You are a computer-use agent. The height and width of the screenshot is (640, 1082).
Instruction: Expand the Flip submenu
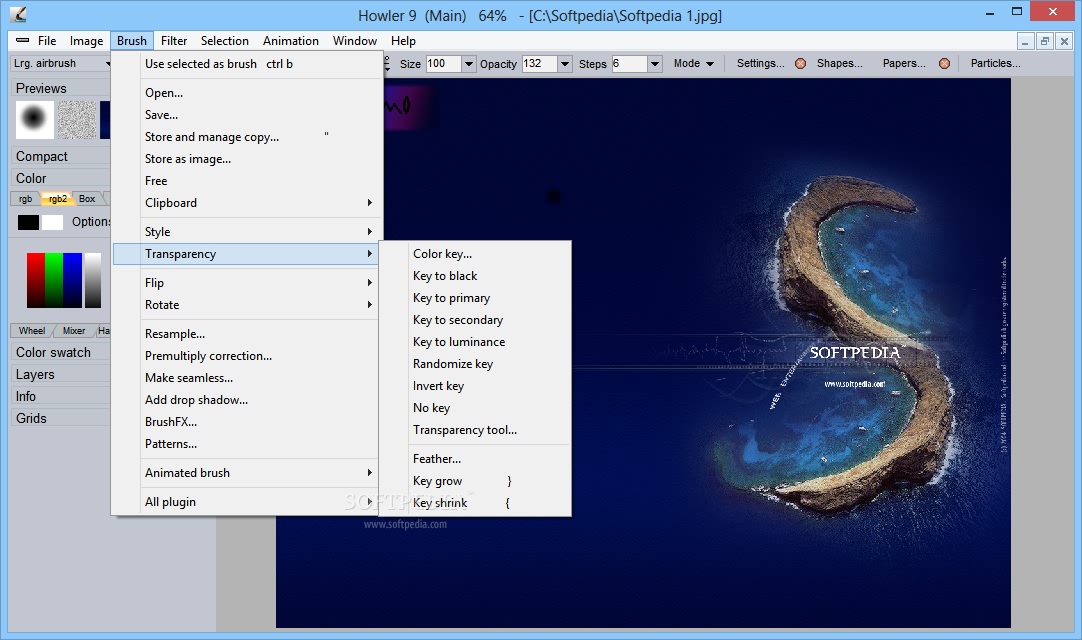coord(247,283)
